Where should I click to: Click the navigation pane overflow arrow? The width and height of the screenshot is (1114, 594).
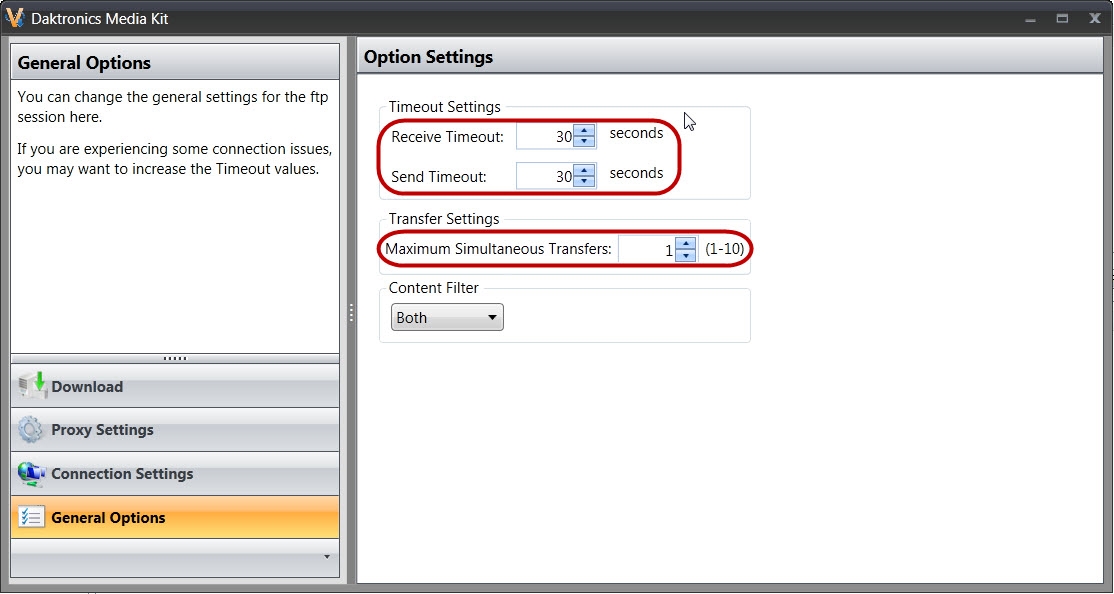click(326, 557)
